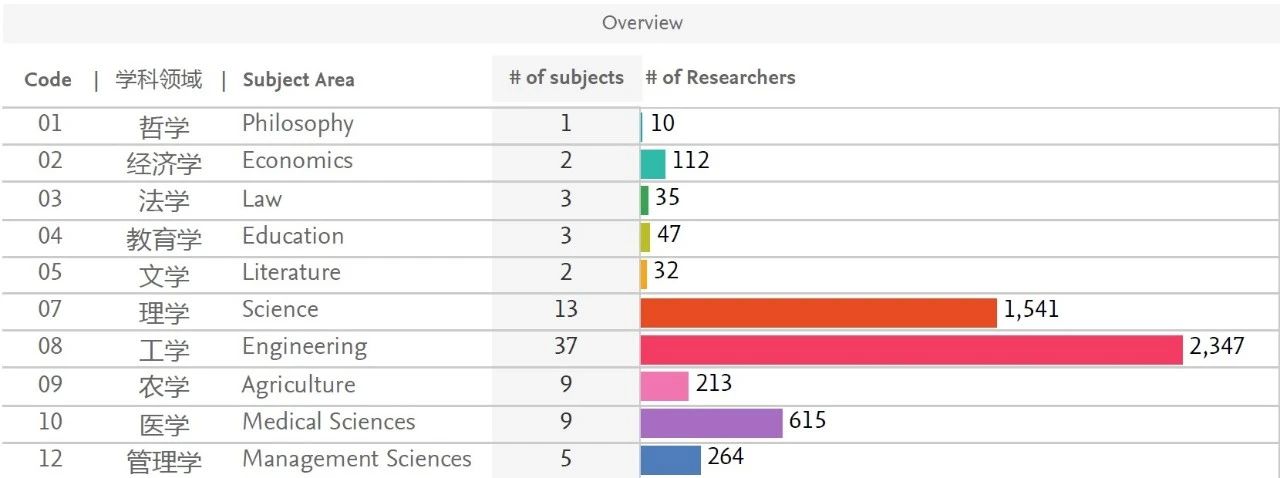Viewport: 1280px width, 478px height.
Task: Click the Agriculture pink bar
Action: pos(665,386)
